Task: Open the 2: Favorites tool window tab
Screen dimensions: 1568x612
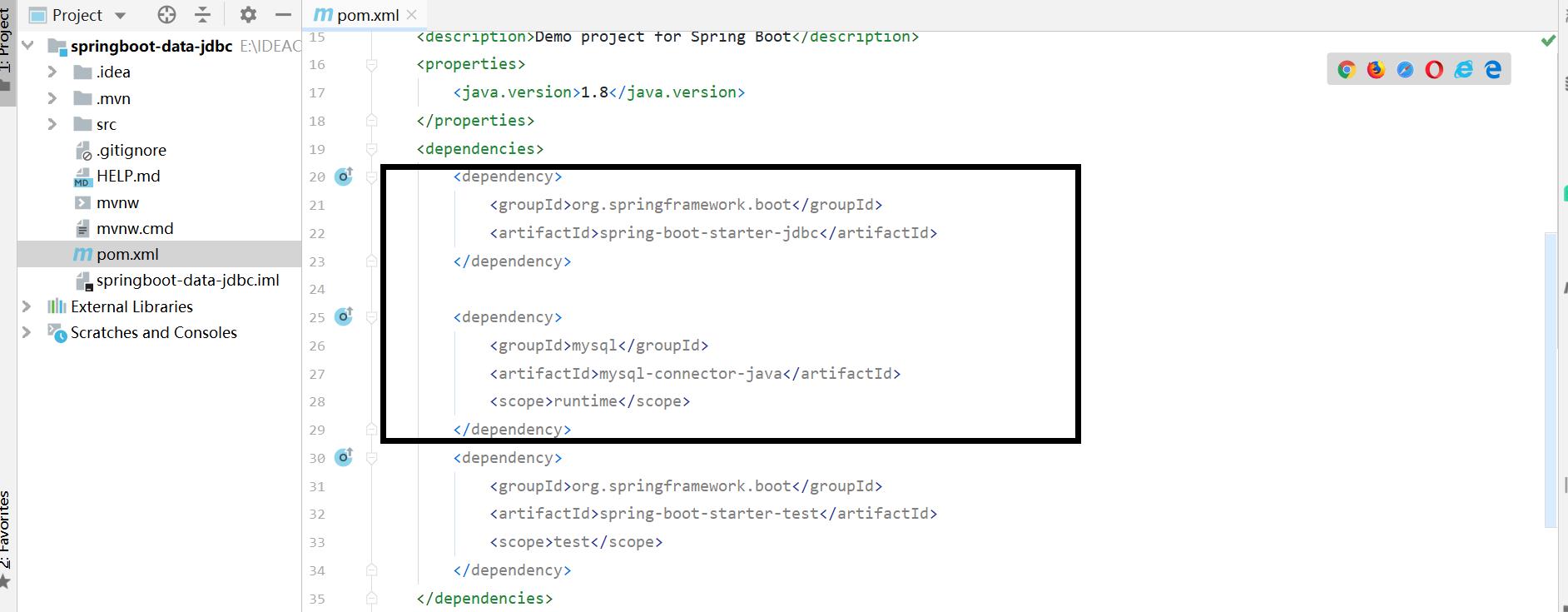Action: coord(7,540)
